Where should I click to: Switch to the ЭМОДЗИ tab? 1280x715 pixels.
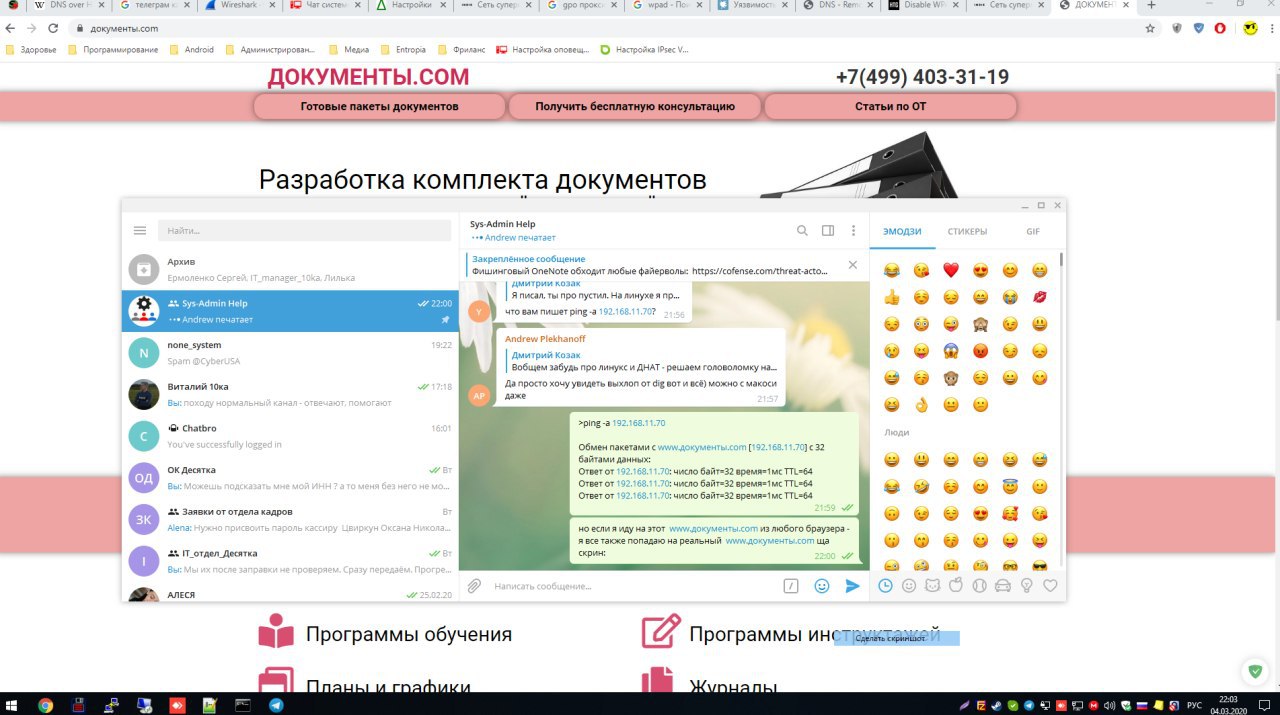[x=902, y=231]
